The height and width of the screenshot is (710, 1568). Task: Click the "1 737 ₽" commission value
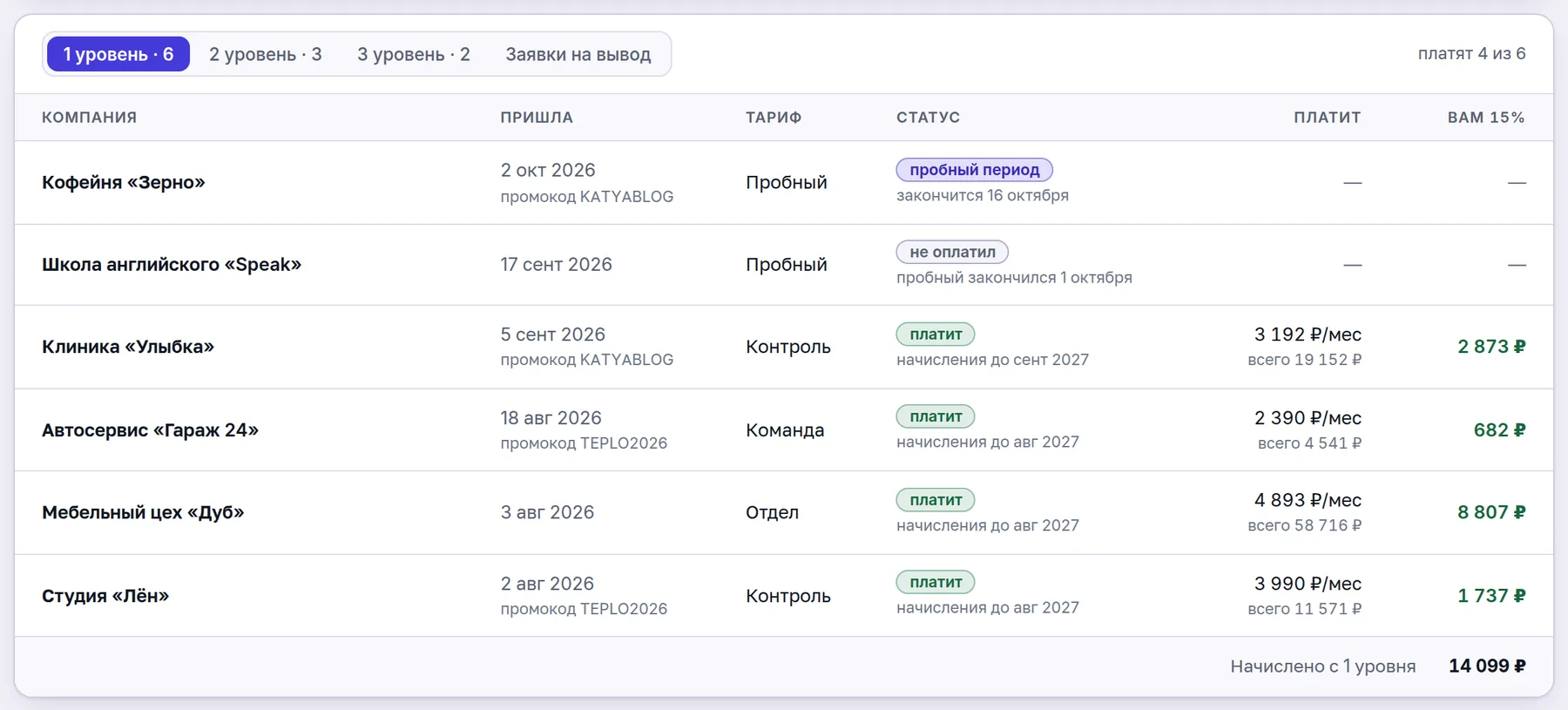(x=1491, y=596)
